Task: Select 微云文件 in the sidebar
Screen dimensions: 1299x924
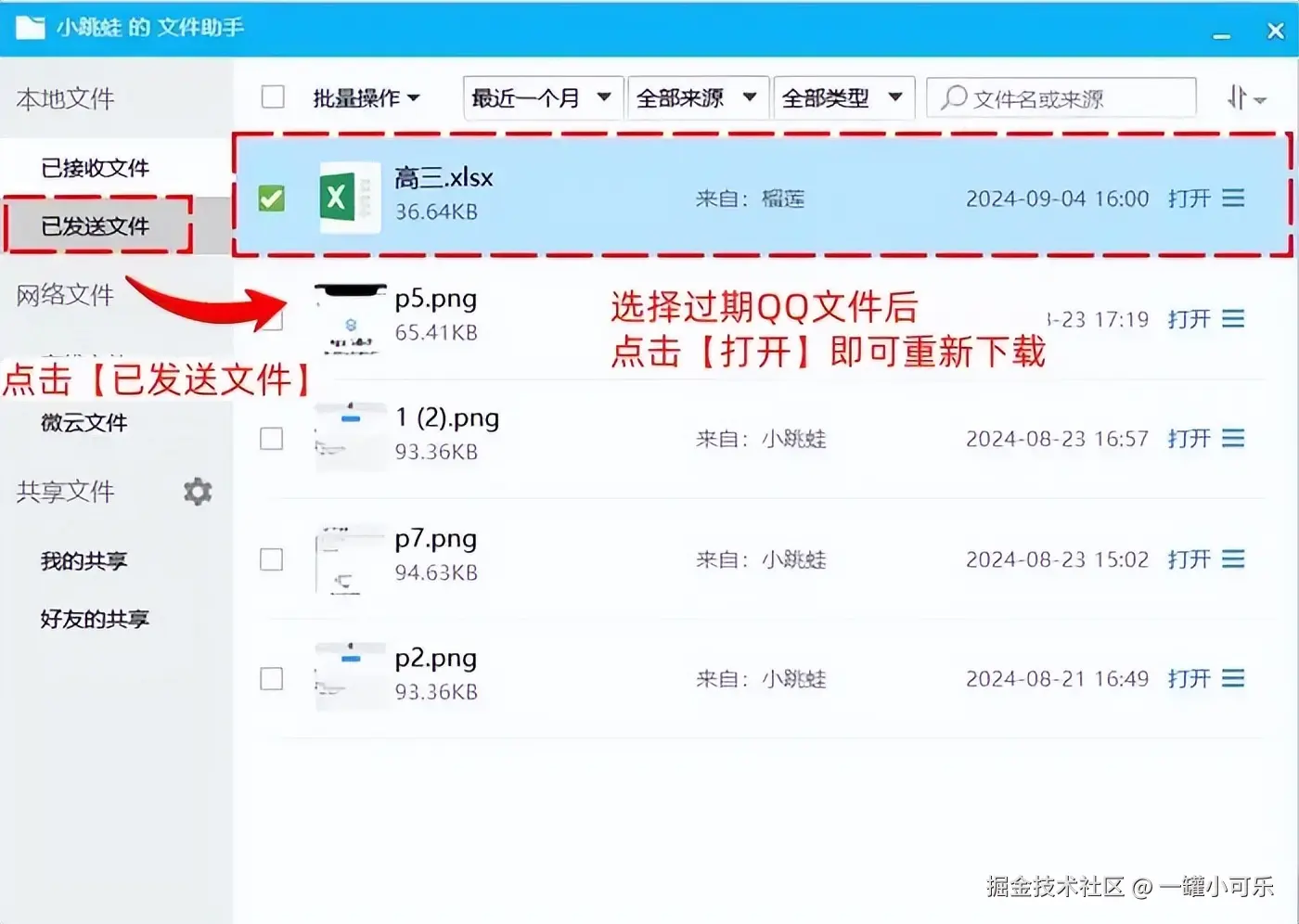Action: 84,422
